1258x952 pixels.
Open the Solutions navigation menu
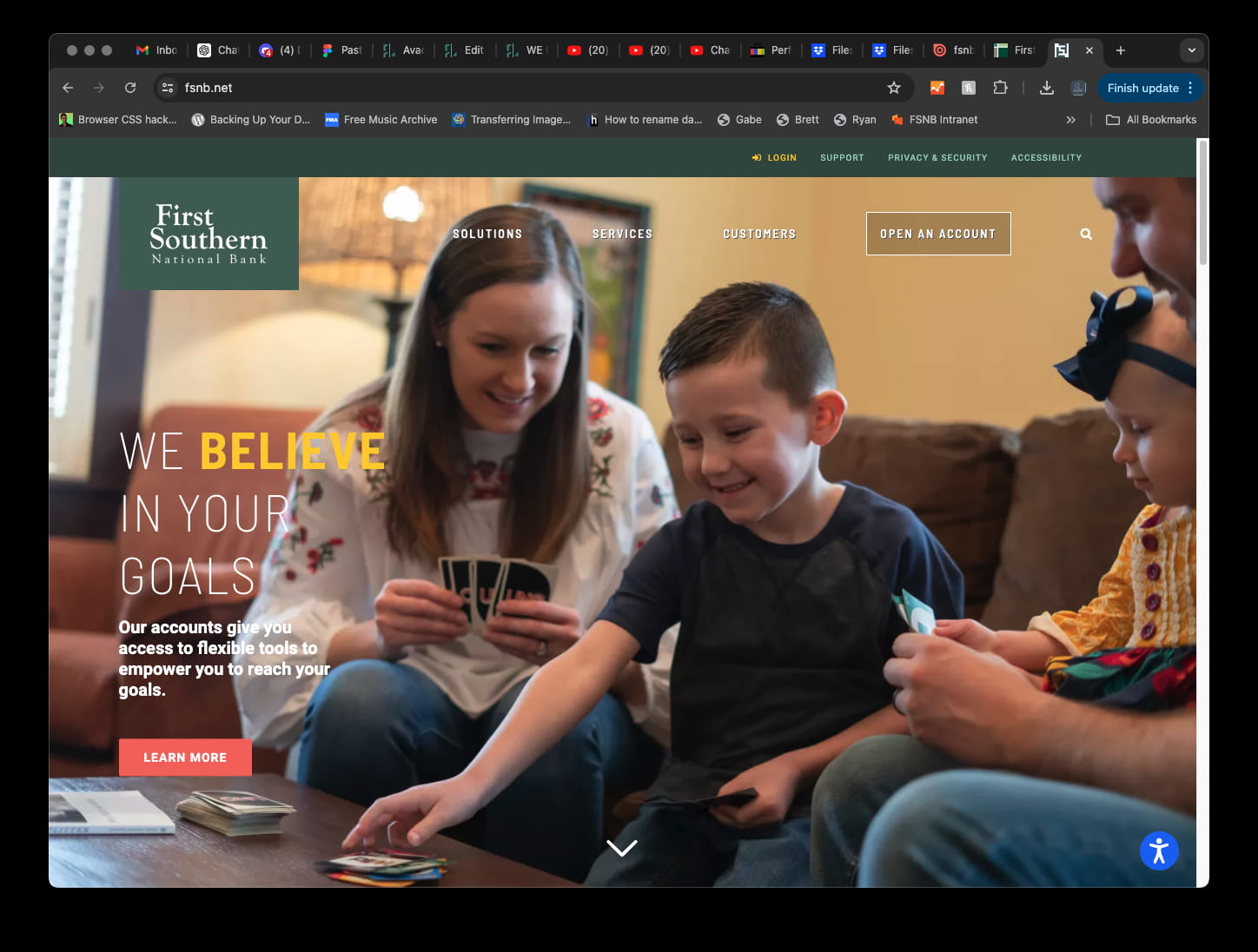click(x=487, y=234)
